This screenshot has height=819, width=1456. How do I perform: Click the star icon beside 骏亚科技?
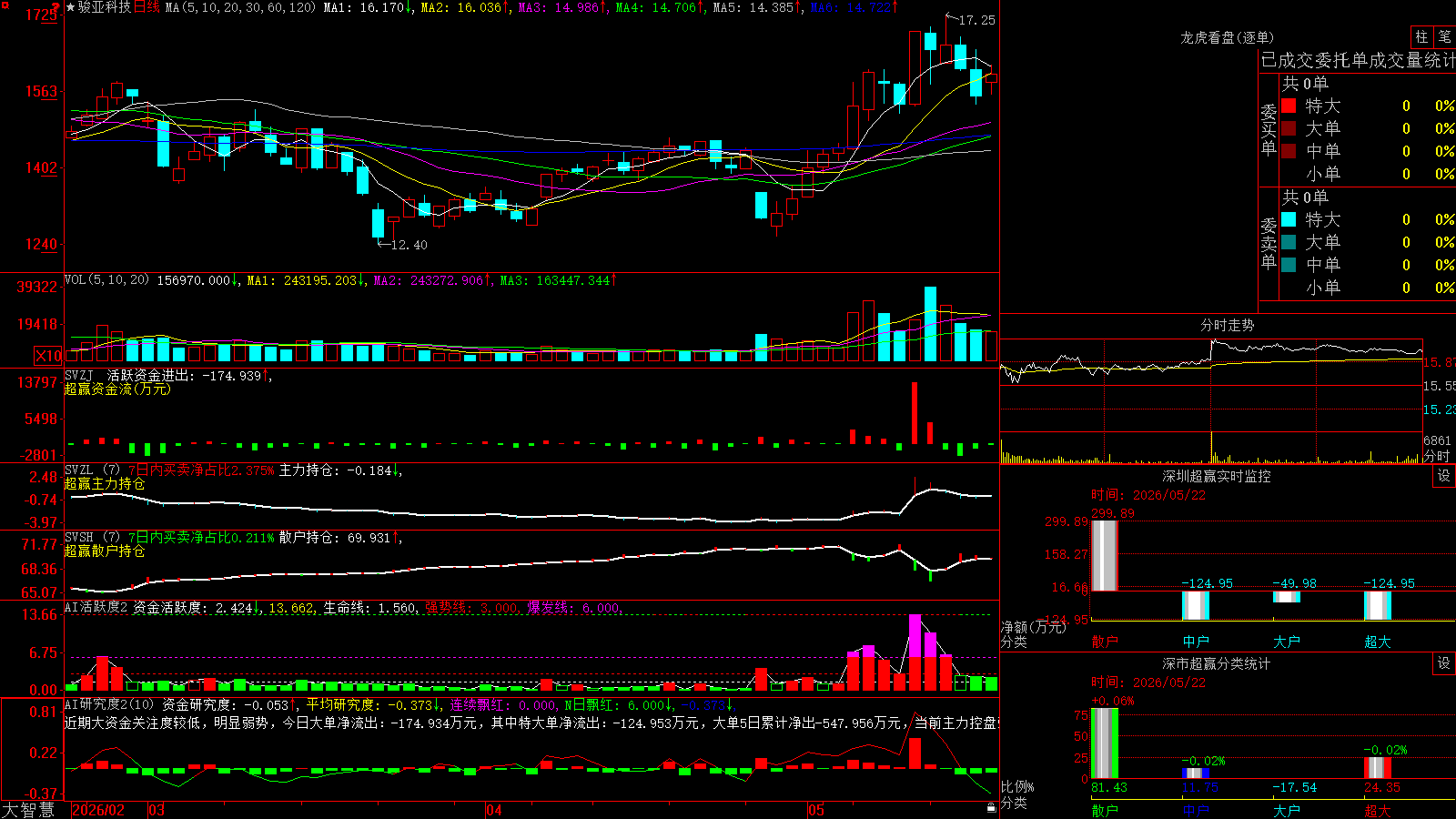(x=70, y=7)
